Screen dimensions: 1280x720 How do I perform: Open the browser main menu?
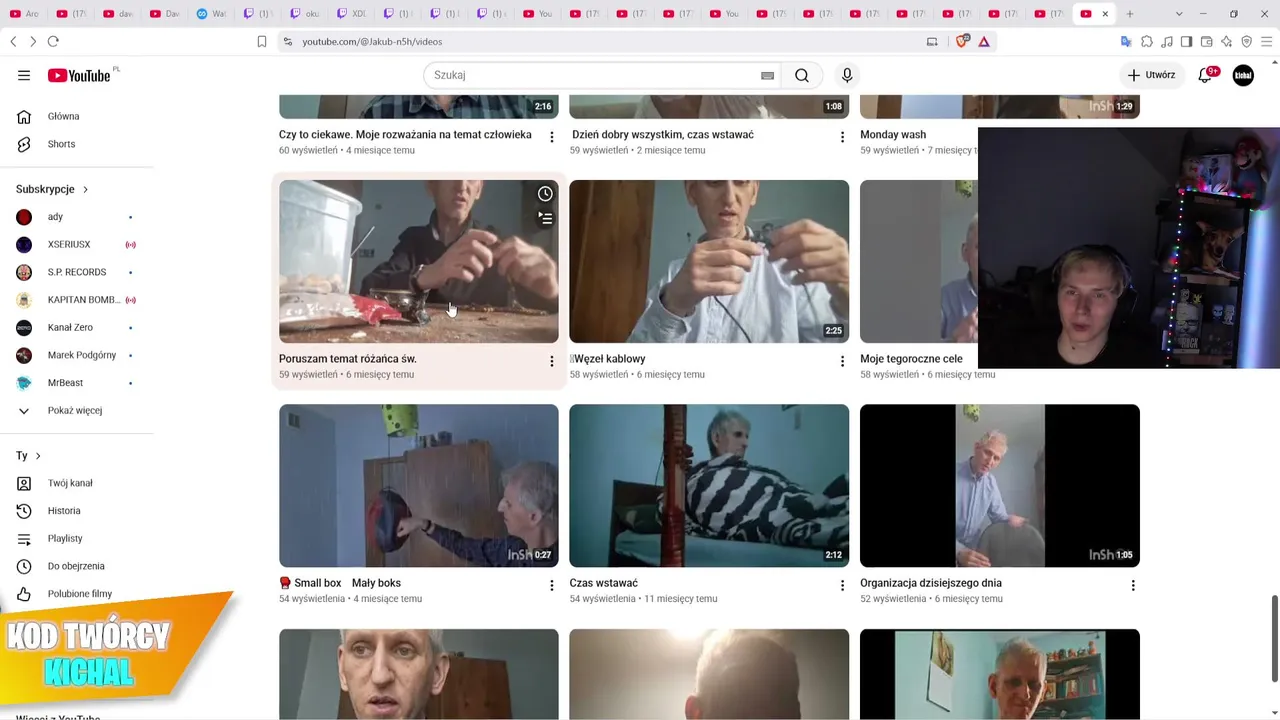pos(1266,41)
